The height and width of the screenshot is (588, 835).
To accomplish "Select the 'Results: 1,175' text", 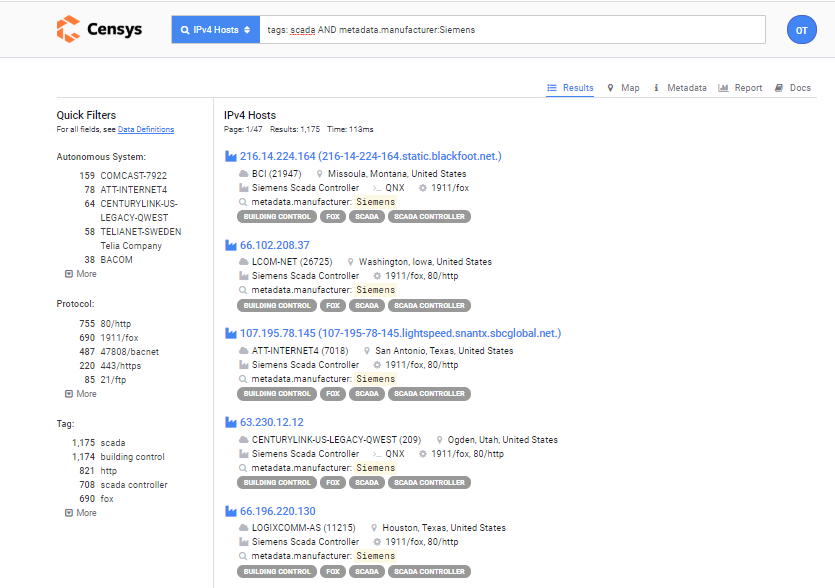I will [x=295, y=129].
